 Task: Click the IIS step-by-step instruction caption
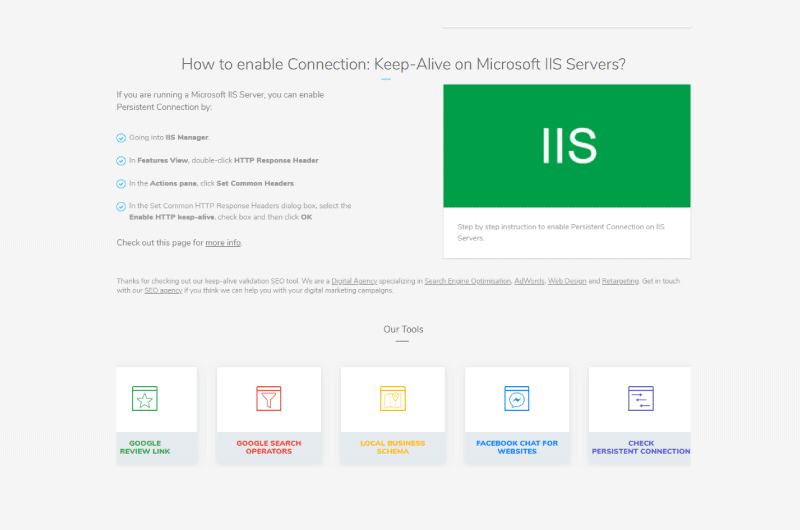click(x=561, y=232)
